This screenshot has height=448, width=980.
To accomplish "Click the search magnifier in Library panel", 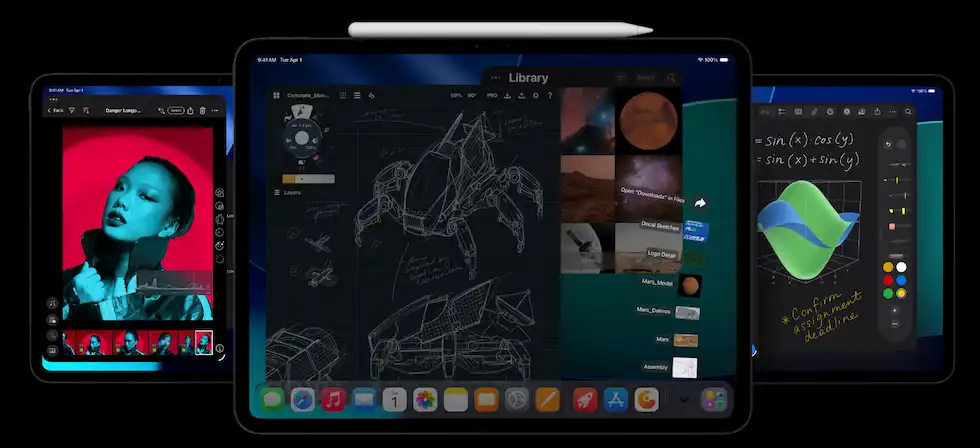I will tap(671, 78).
